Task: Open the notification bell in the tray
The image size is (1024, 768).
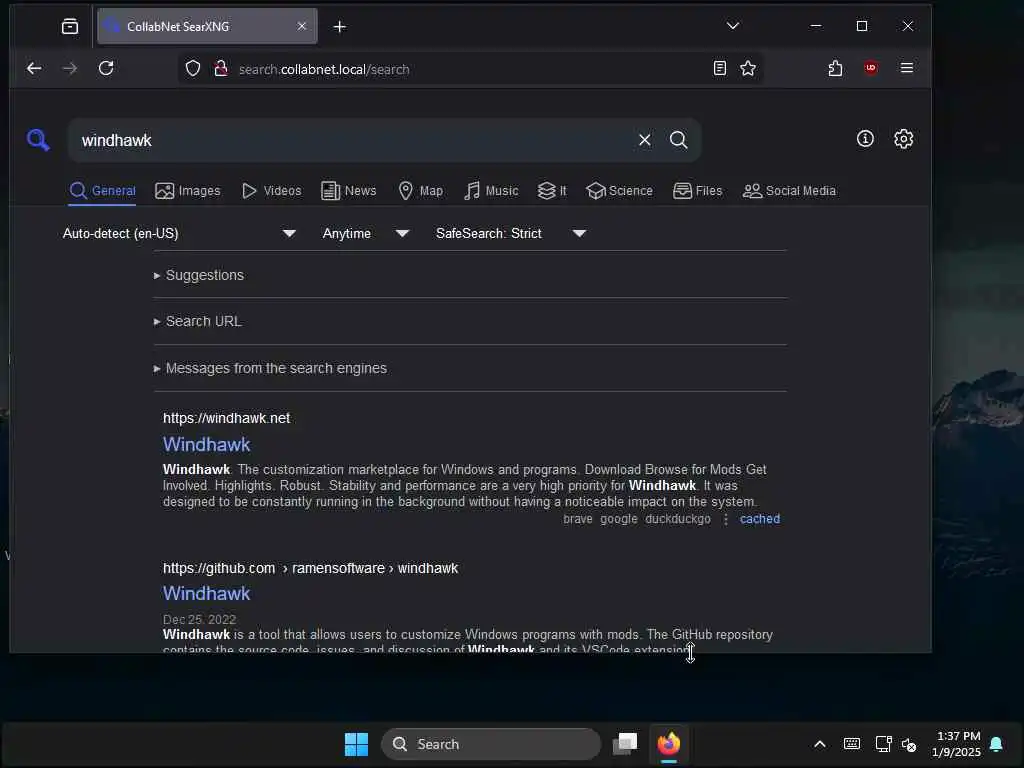Action: [996, 744]
